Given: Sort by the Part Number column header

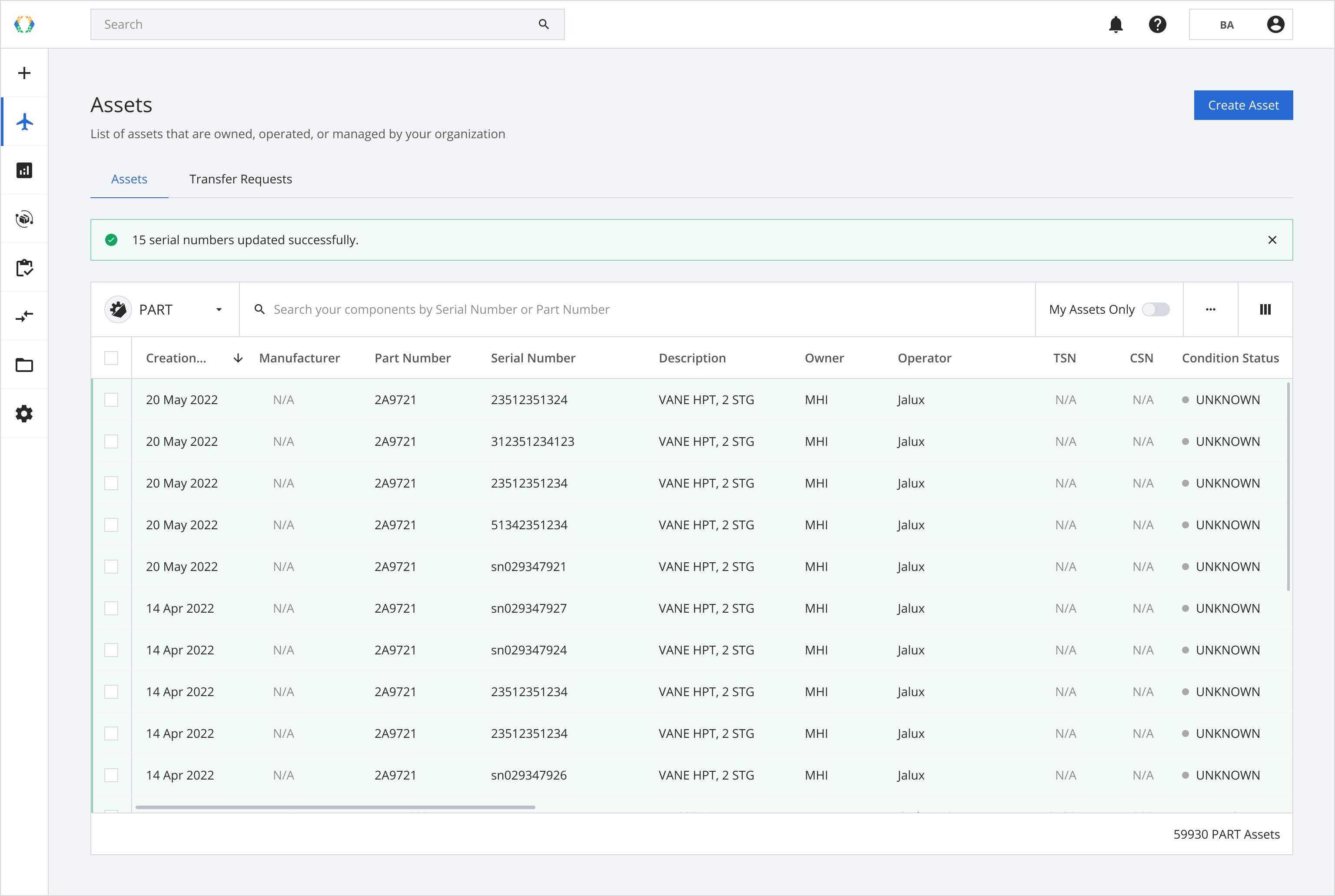Looking at the screenshot, I should pyautogui.click(x=412, y=358).
